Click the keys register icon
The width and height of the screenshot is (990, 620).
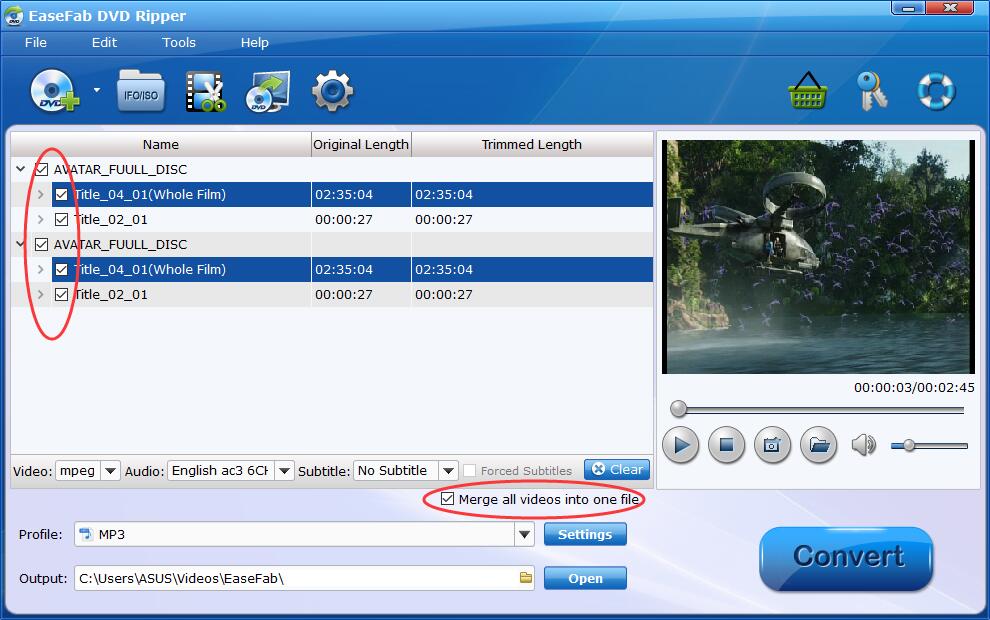tap(872, 91)
